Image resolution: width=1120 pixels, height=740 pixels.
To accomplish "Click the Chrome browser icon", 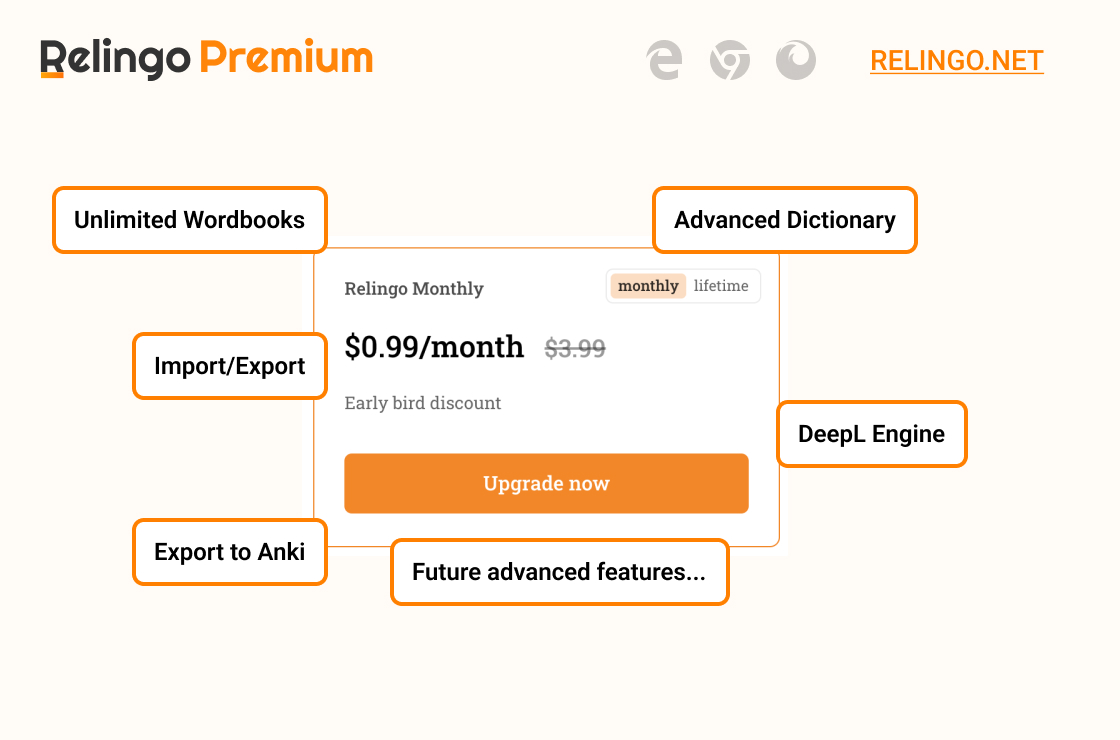I will tap(729, 60).
